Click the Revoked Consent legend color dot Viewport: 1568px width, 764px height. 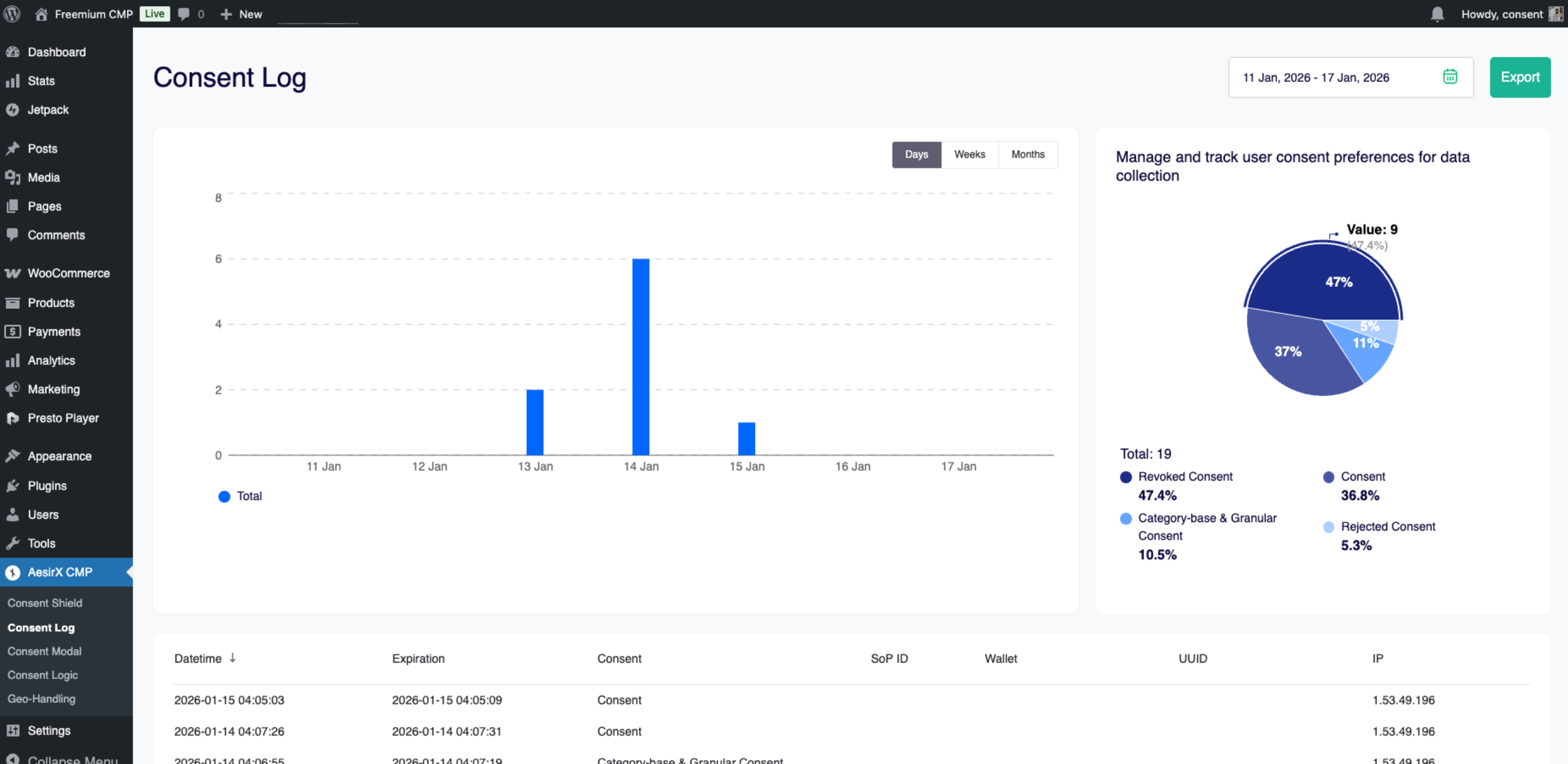tap(1127, 477)
